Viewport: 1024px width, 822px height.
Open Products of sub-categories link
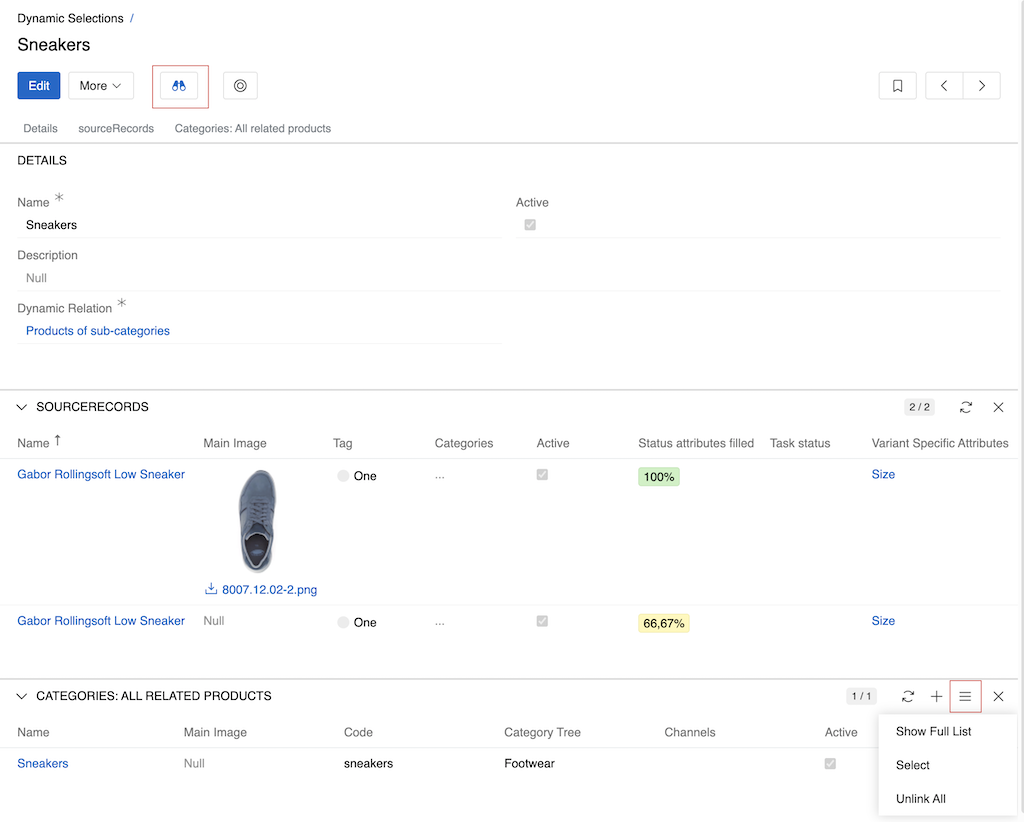pyautogui.click(x=98, y=331)
